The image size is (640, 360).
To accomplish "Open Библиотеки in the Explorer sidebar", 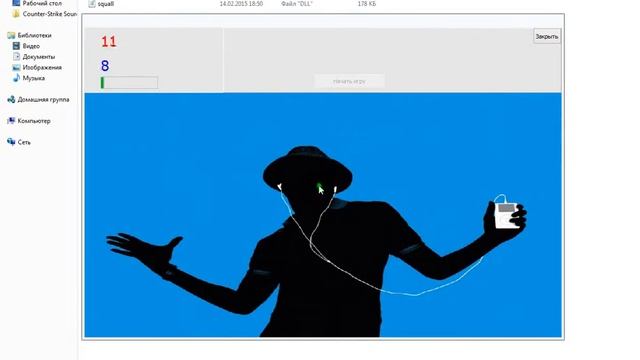I will (x=34, y=36).
